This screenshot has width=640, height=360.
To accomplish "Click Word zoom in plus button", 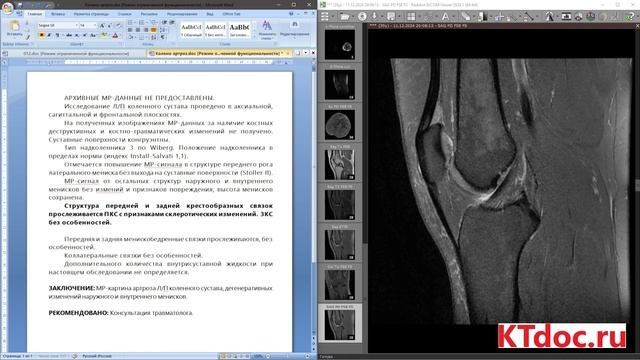I will pos(307,356).
